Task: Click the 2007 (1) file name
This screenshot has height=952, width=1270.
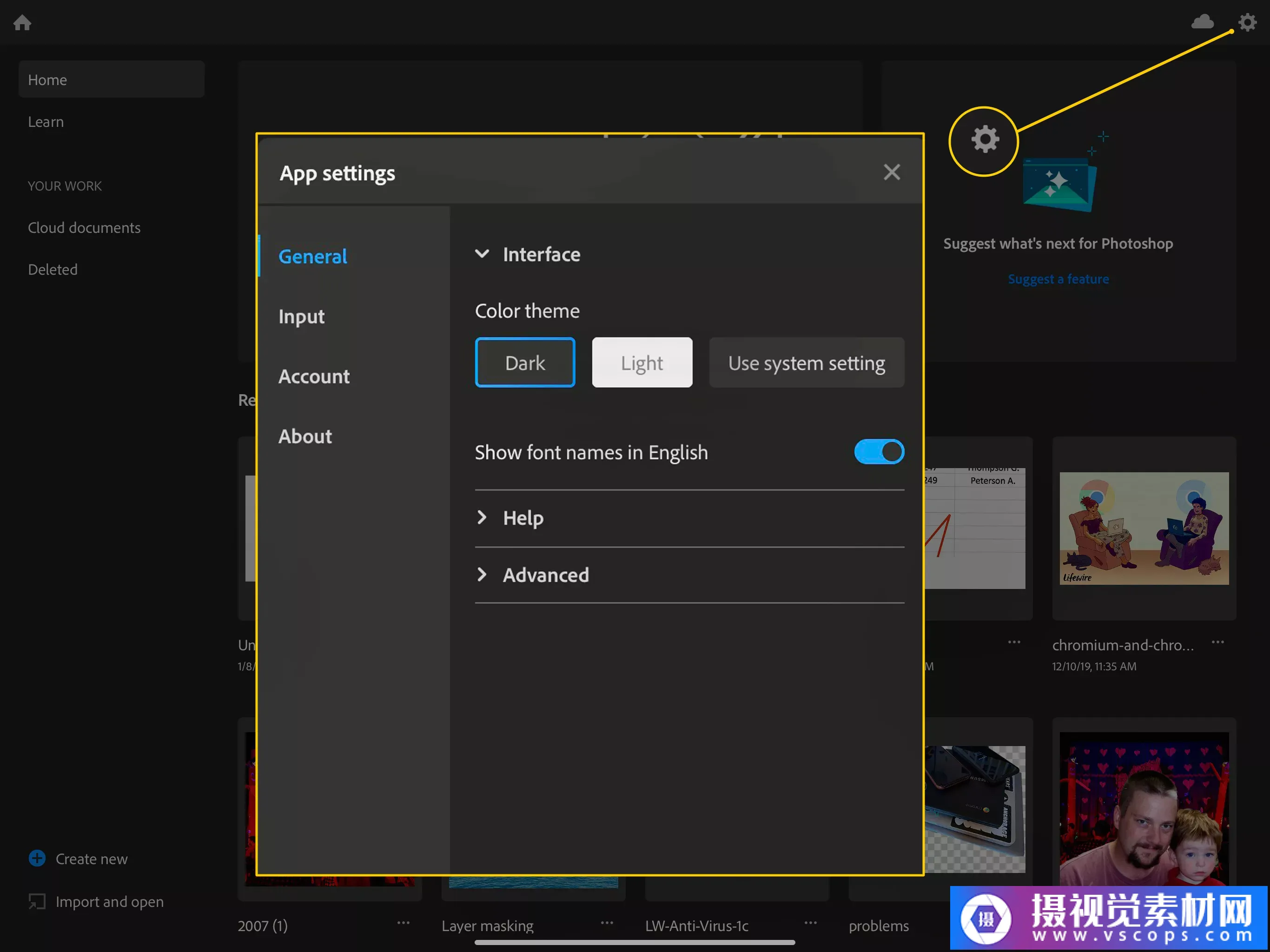Action: tap(263, 926)
